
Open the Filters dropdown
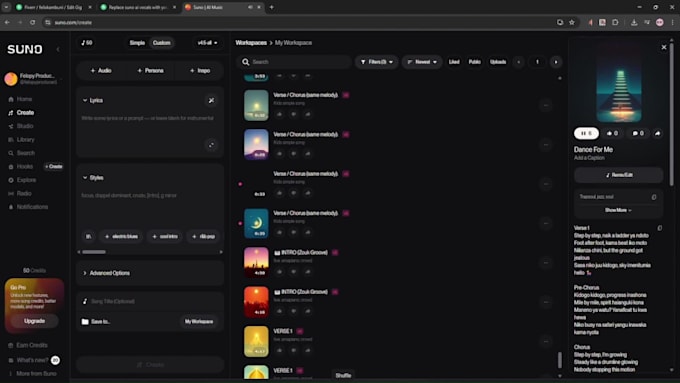[376, 62]
